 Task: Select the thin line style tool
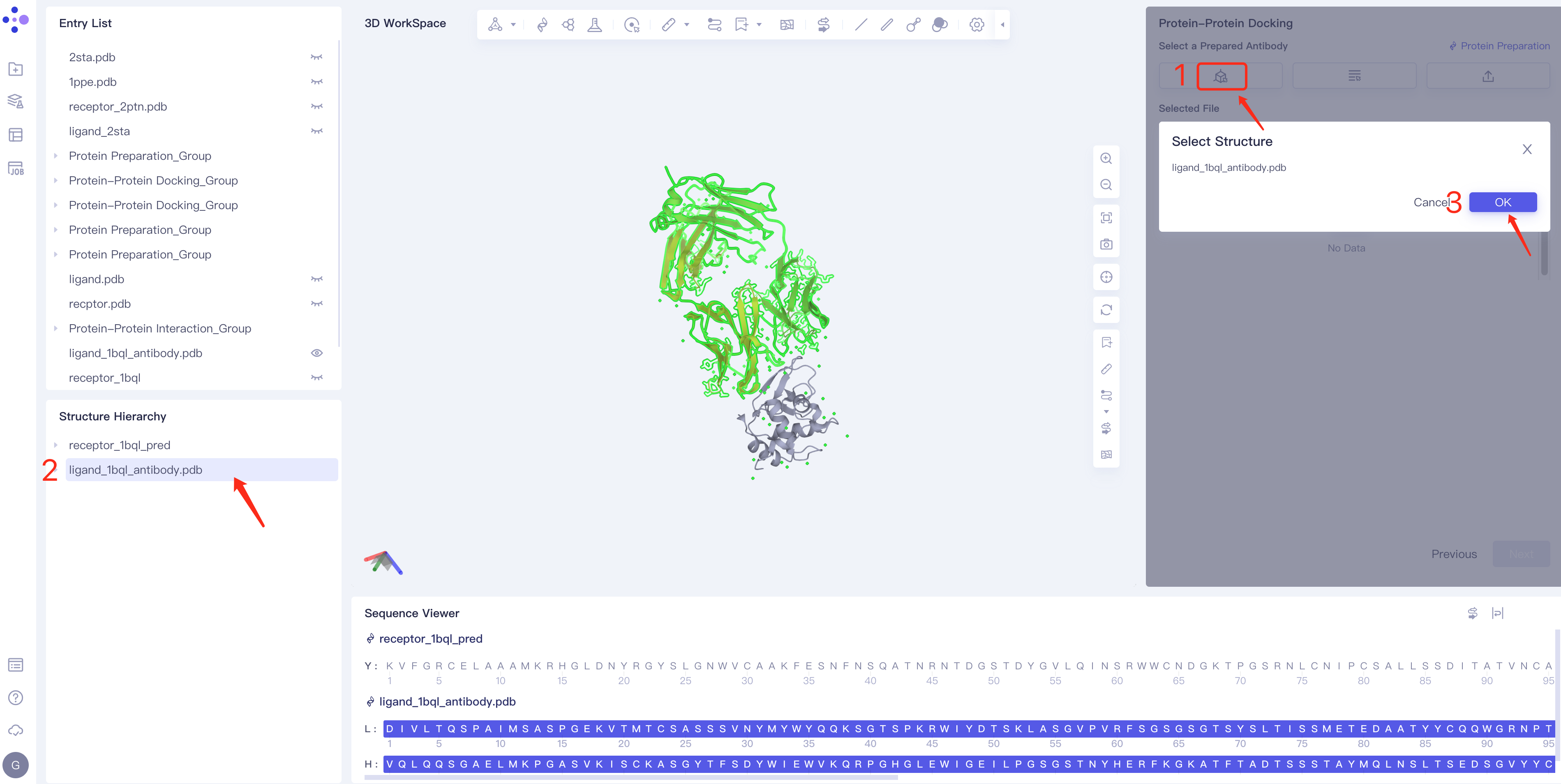pyautogui.click(x=861, y=24)
